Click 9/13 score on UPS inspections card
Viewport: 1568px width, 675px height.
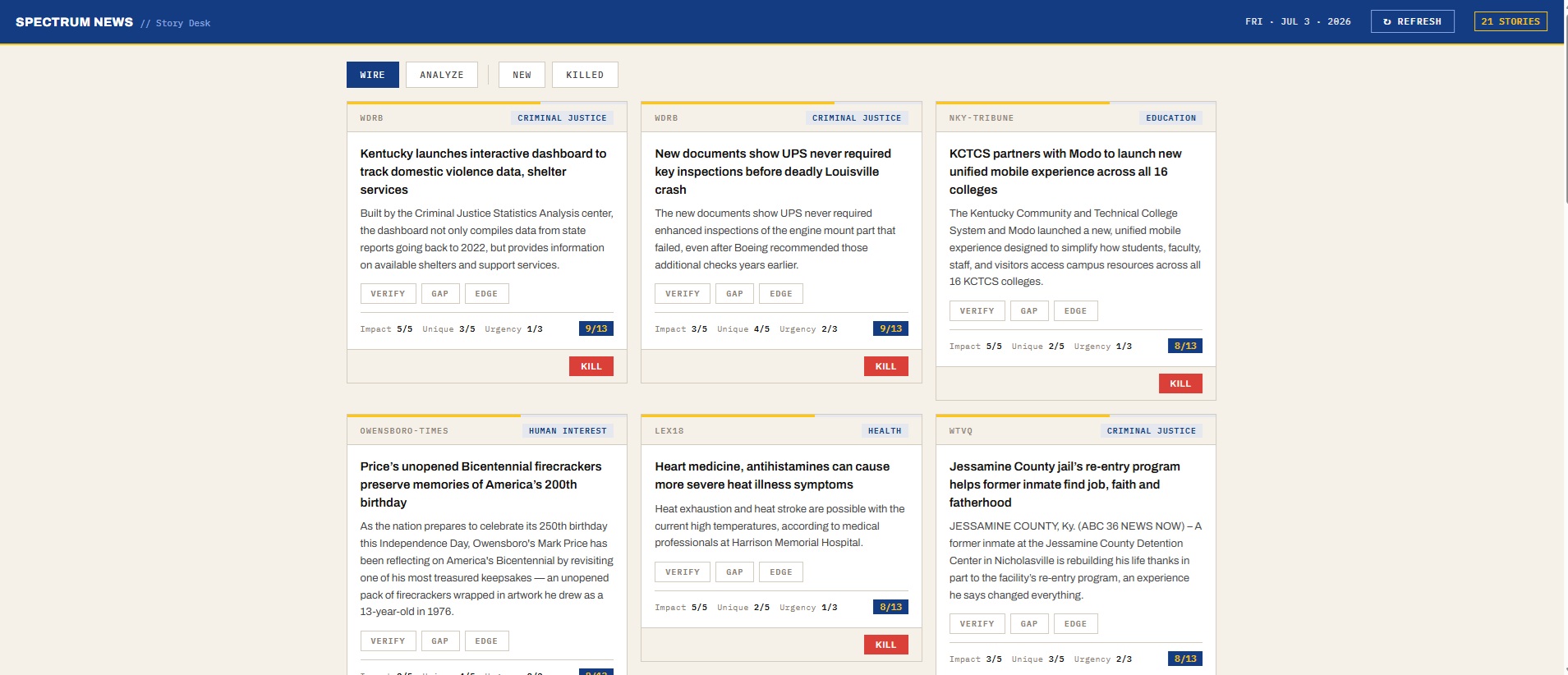click(x=890, y=328)
